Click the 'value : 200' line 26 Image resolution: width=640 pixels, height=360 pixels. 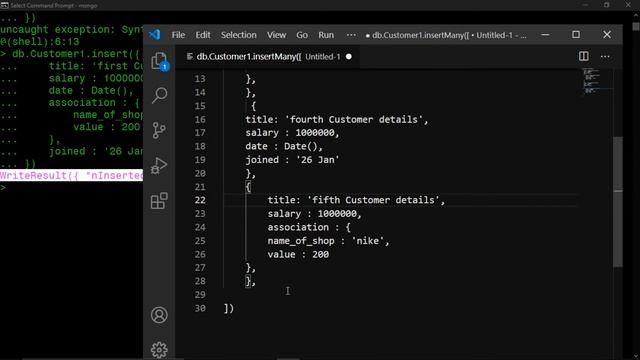tap(298, 254)
